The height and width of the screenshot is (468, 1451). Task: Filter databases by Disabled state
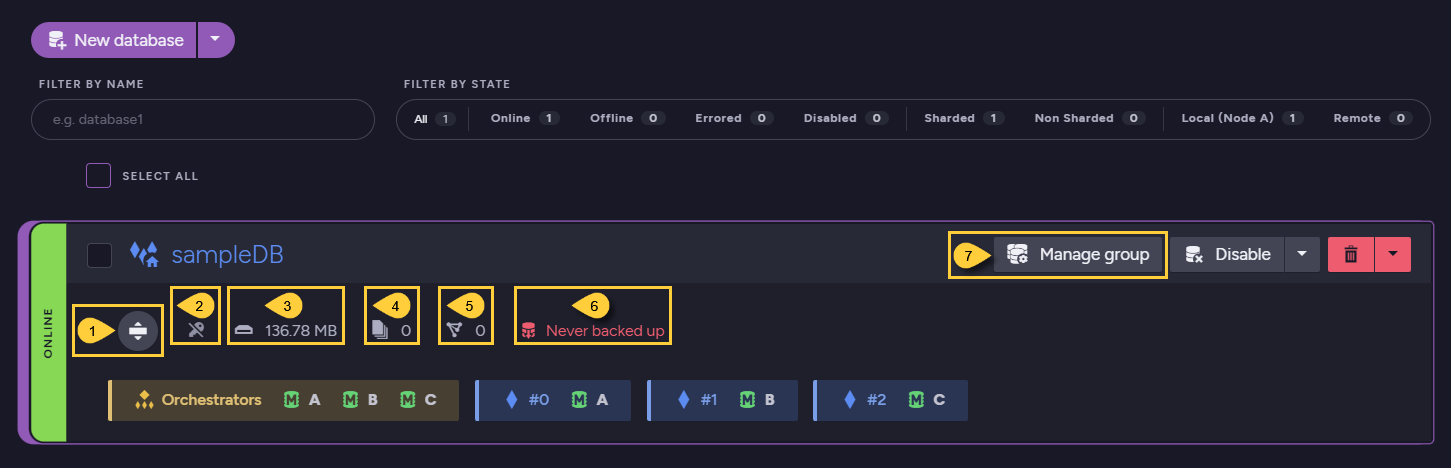(845, 118)
